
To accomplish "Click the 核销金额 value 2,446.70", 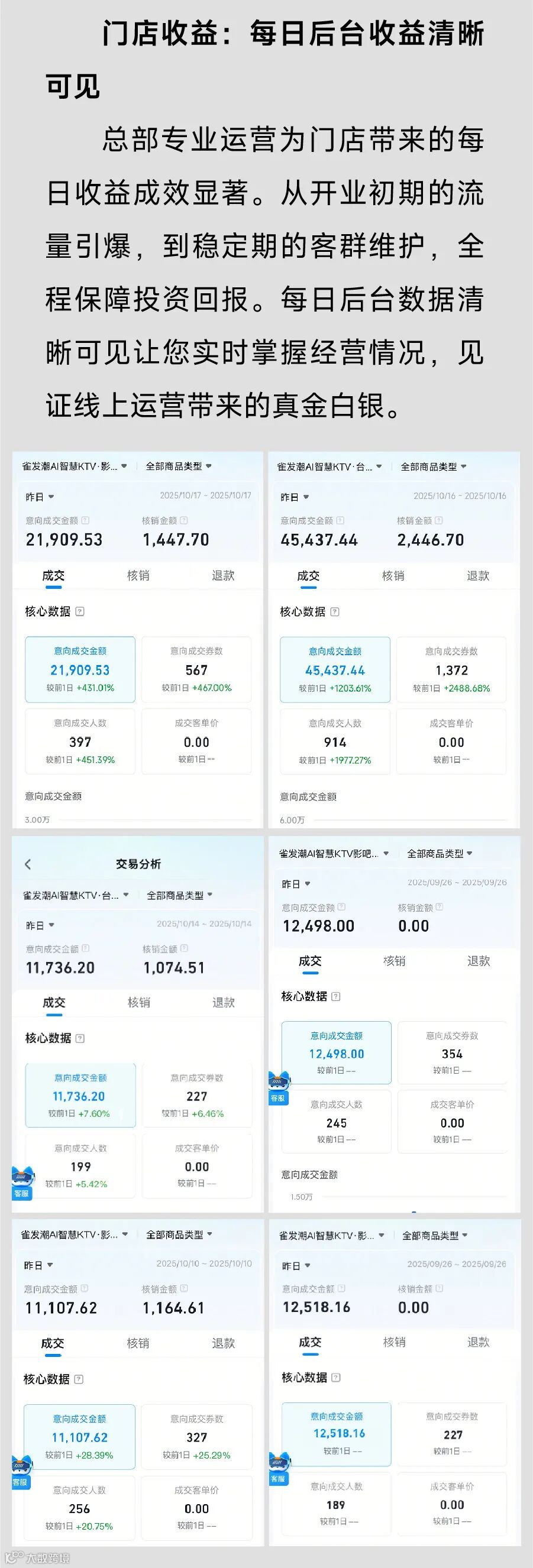I will (431, 540).
